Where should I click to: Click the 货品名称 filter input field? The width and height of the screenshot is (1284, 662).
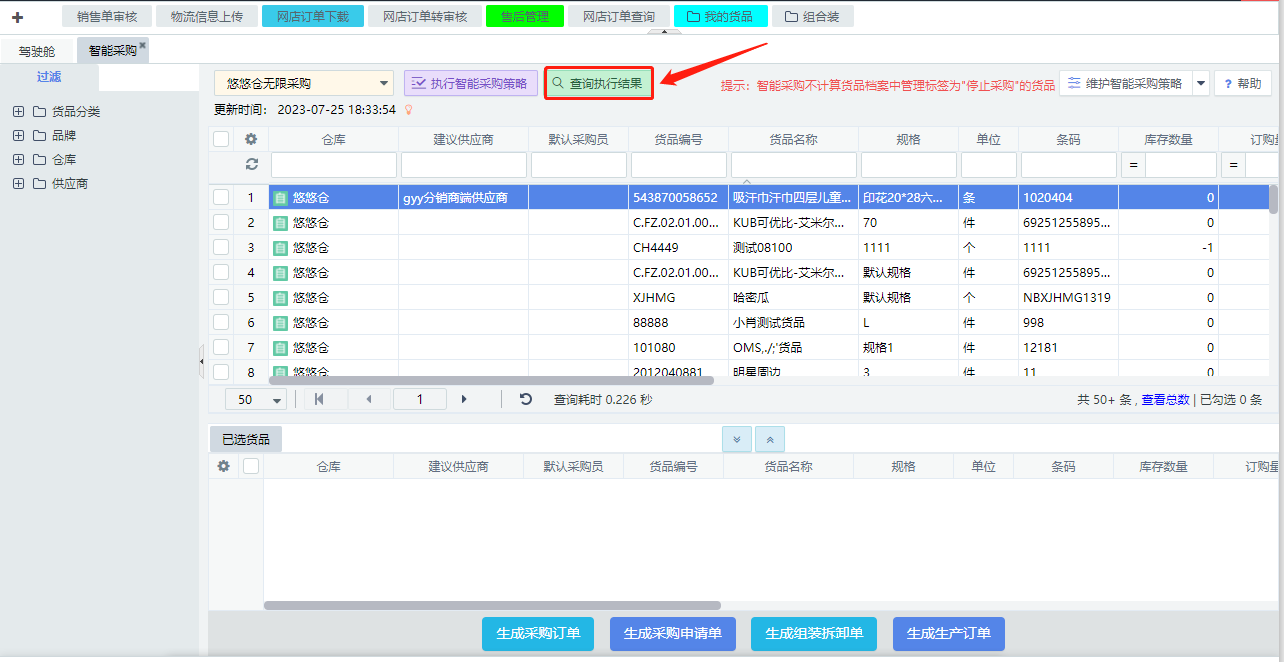[x=793, y=165]
